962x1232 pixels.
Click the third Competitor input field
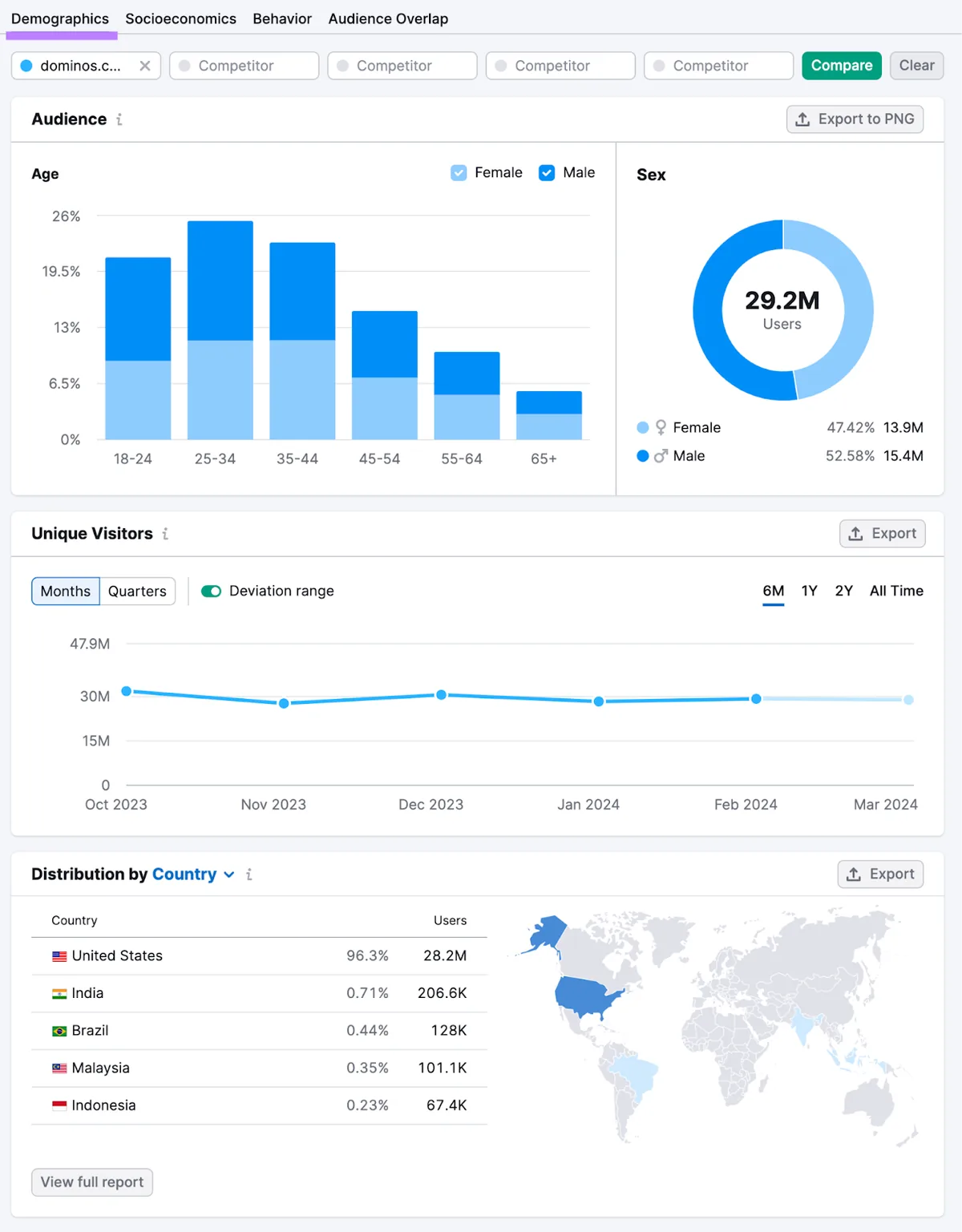[x=560, y=66]
